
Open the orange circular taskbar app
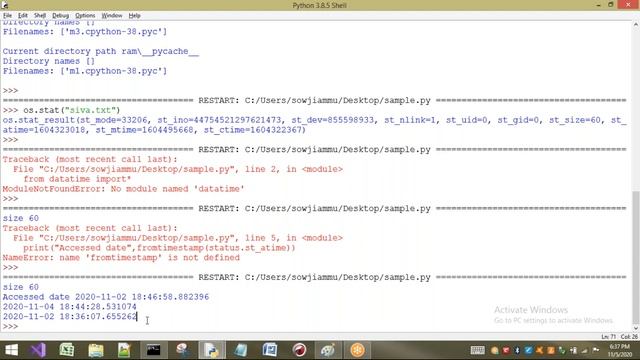357,350
